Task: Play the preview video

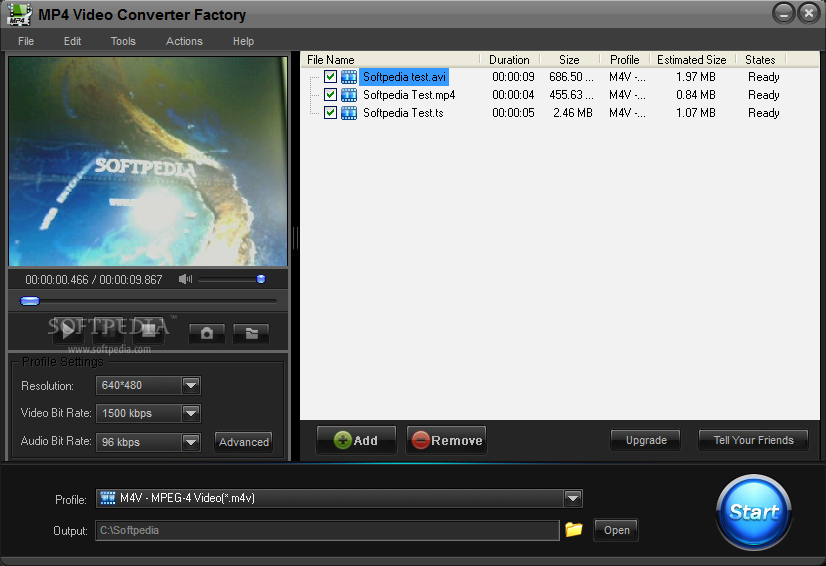Action: click(x=68, y=331)
